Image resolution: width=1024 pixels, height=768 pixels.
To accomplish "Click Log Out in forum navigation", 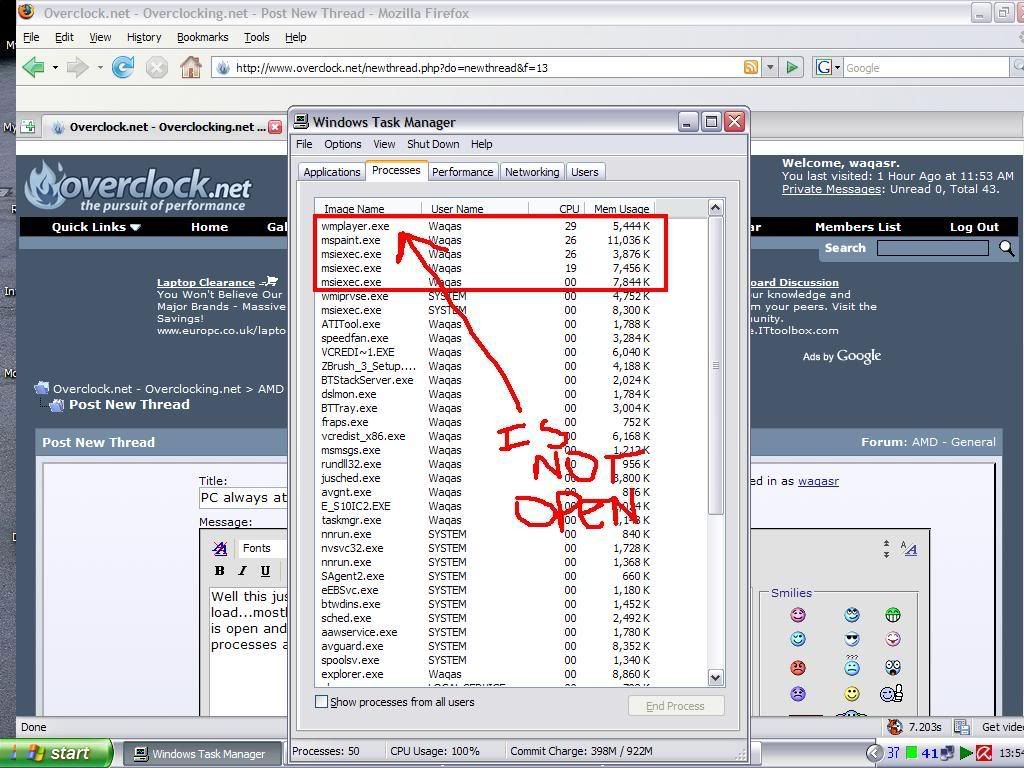I will coord(974,227).
